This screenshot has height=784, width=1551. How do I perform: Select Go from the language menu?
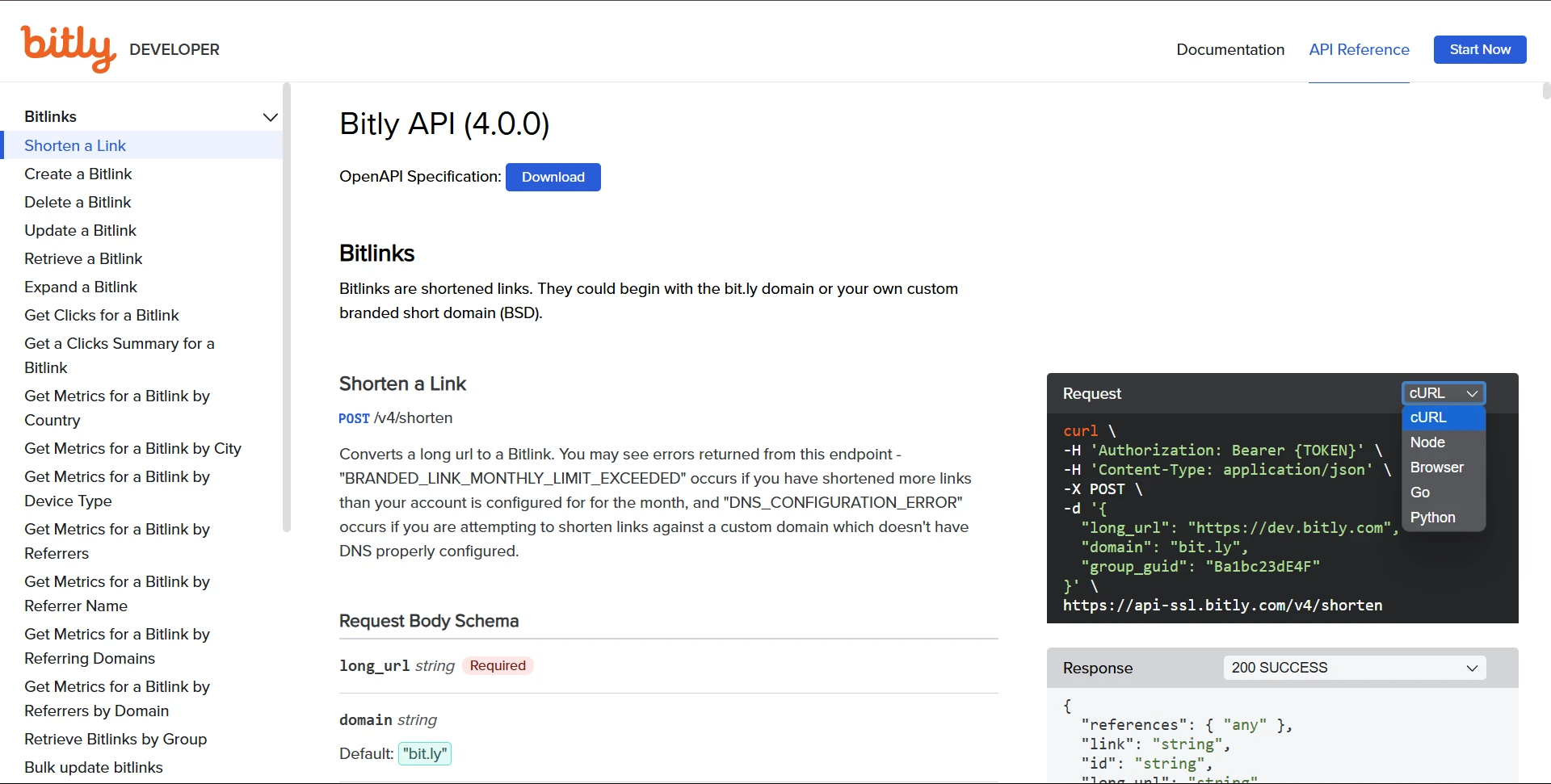point(1419,493)
